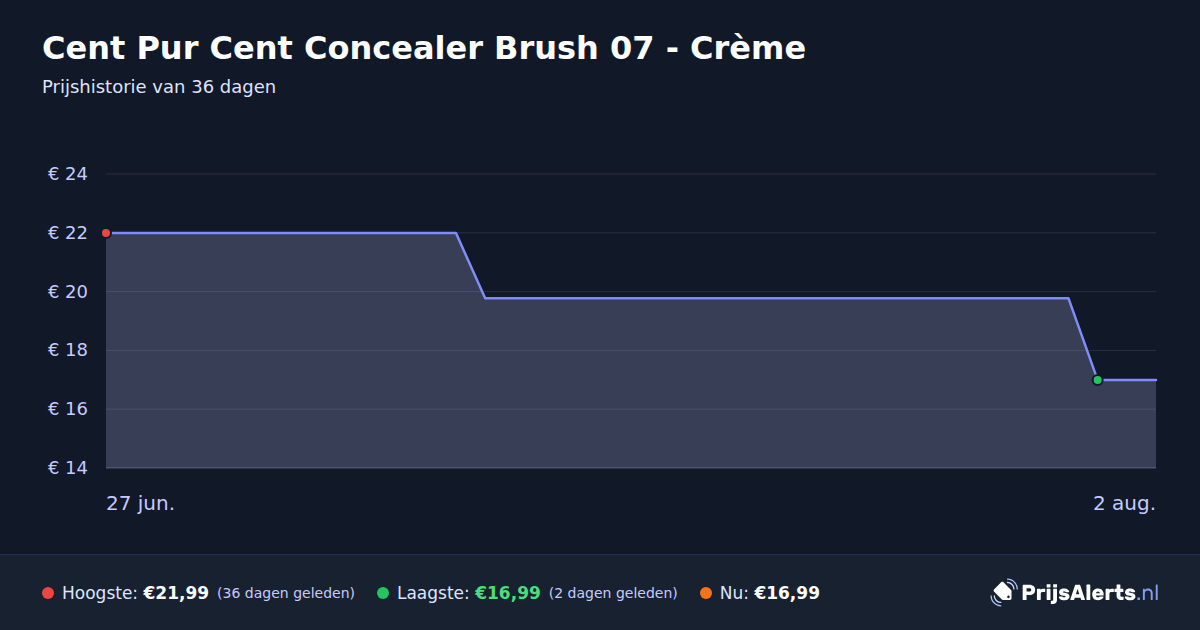Click the PrijsAlerts tag logo icon
This screenshot has height=630, width=1200.
pos(1003,592)
